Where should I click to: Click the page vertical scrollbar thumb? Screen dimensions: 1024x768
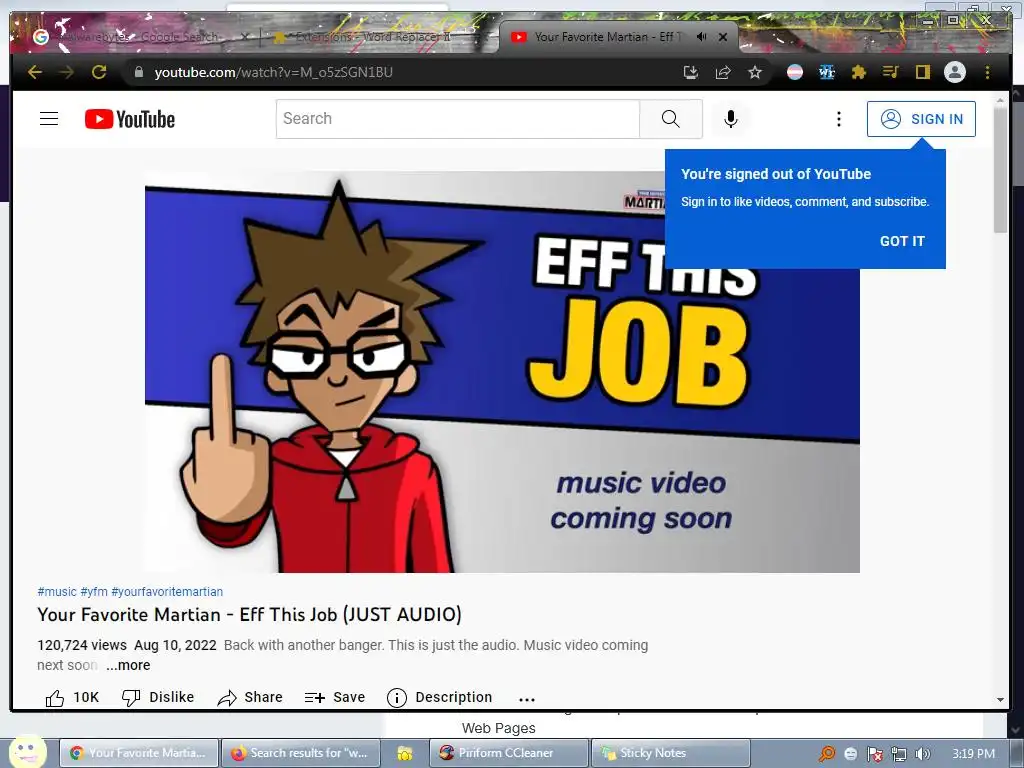pyautogui.click(x=1000, y=170)
